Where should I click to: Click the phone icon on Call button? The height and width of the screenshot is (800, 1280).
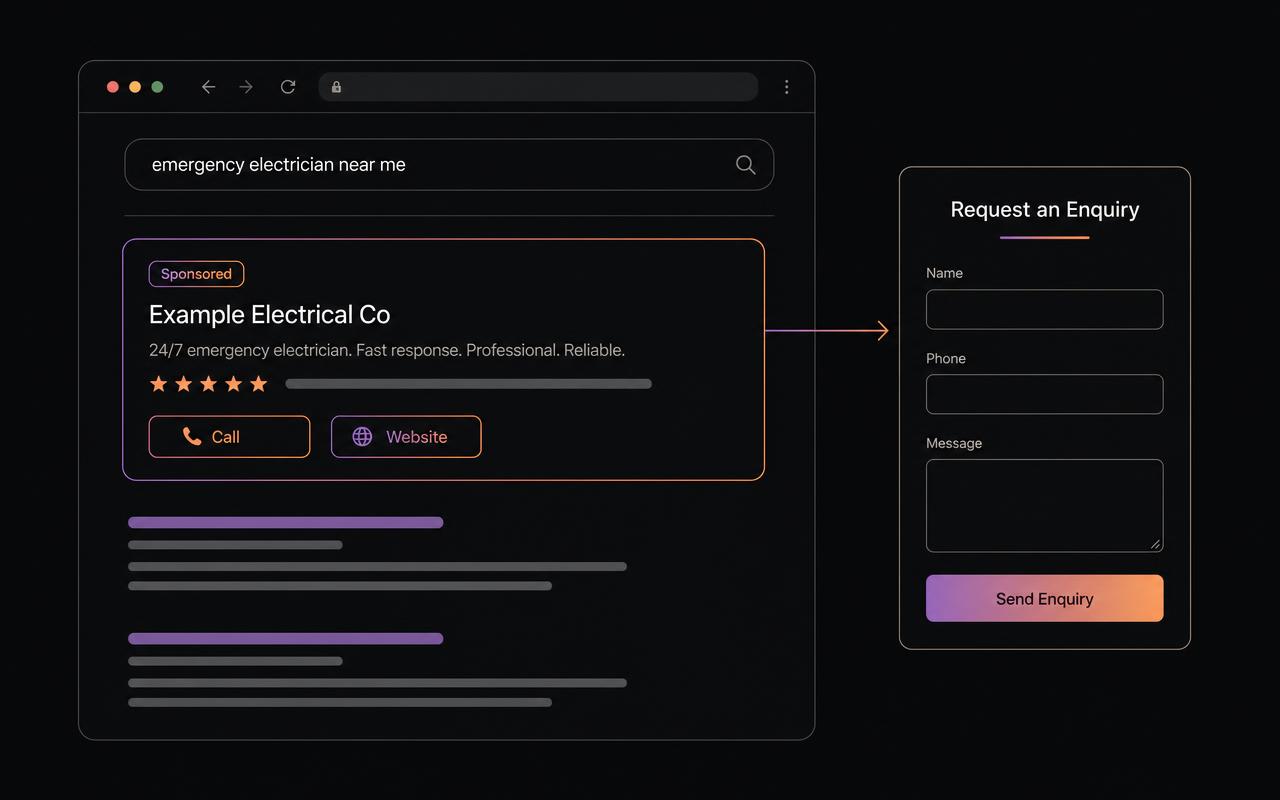(x=192, y=436)
